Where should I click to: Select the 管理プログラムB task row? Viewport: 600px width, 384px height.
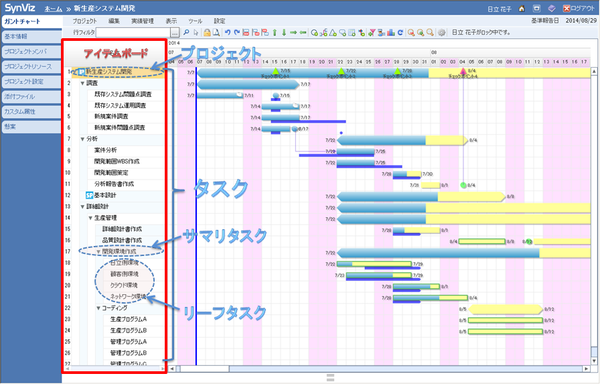pyautogui.click(x=129, y=353)
